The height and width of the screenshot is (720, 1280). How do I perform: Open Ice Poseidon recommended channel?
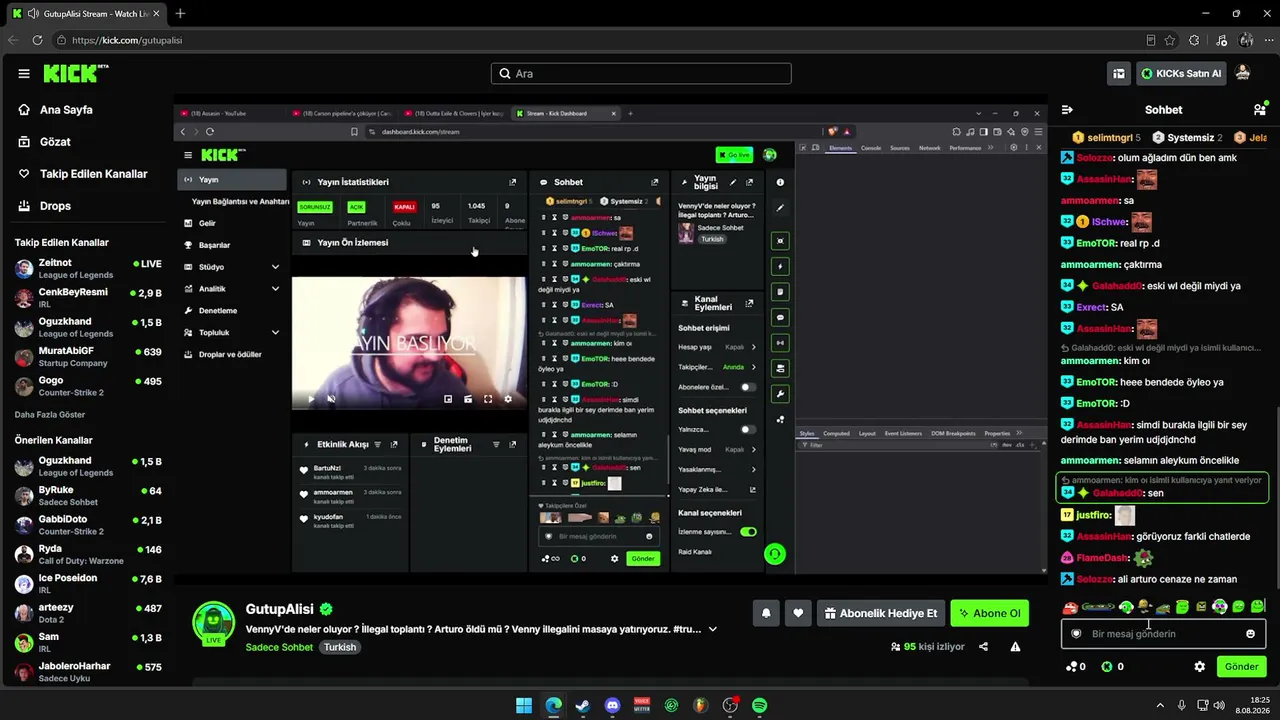click(88, 584)
